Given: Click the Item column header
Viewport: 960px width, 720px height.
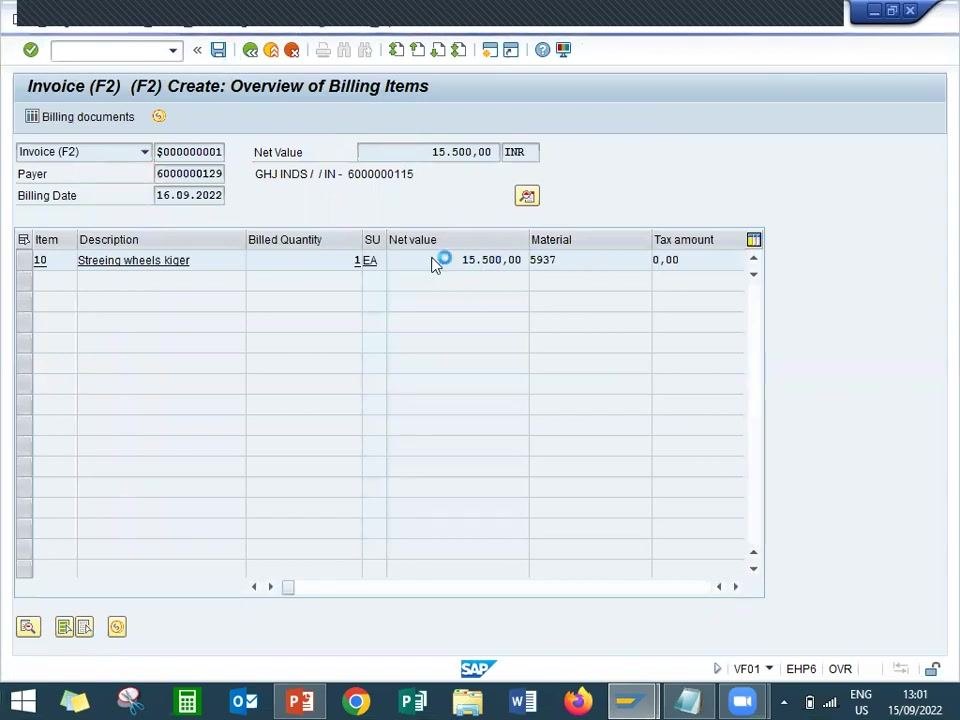Looking at the screenshot, I should point(54,239).
